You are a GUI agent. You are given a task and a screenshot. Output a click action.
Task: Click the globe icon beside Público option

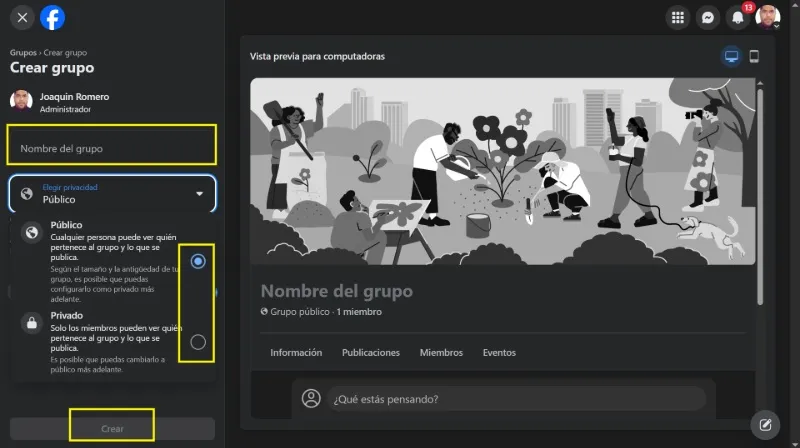pyautogui.click(x=32, y=233)
